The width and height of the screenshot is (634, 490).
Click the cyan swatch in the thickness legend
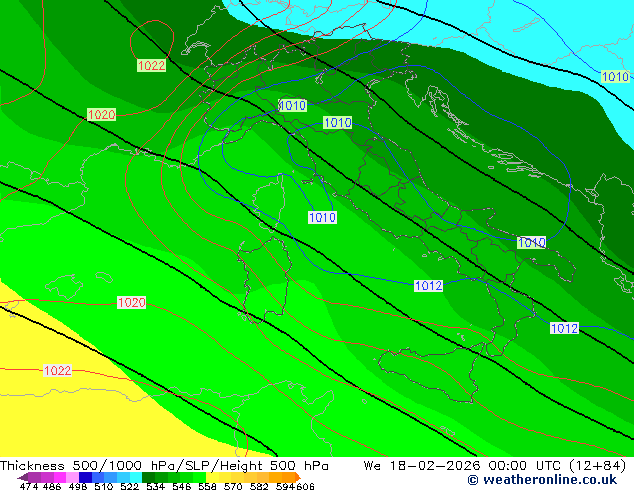click(x=136, y=477)
